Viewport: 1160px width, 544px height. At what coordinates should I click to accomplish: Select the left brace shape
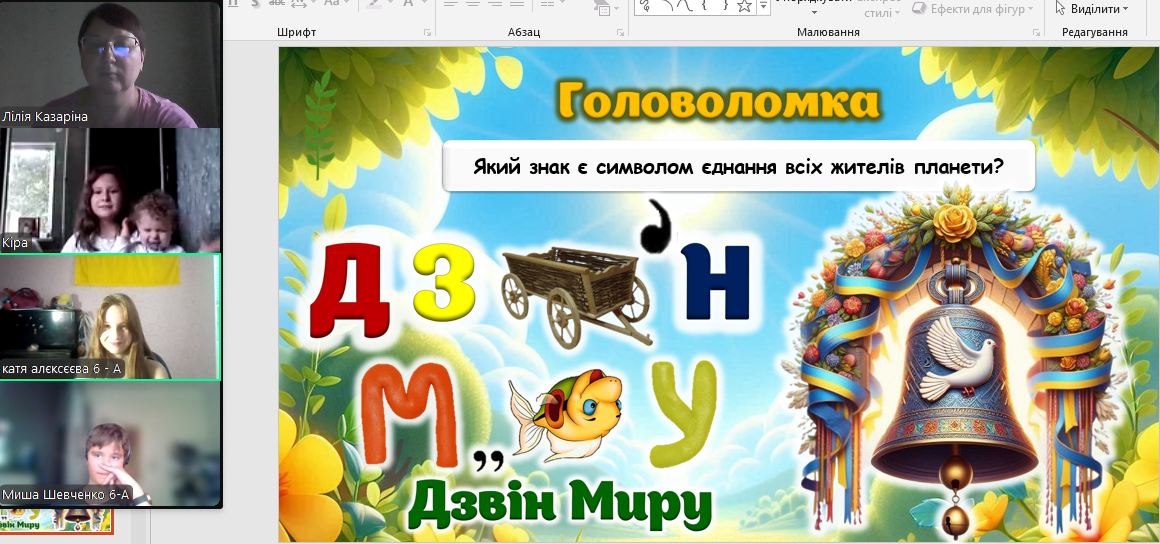pos(706,6)
